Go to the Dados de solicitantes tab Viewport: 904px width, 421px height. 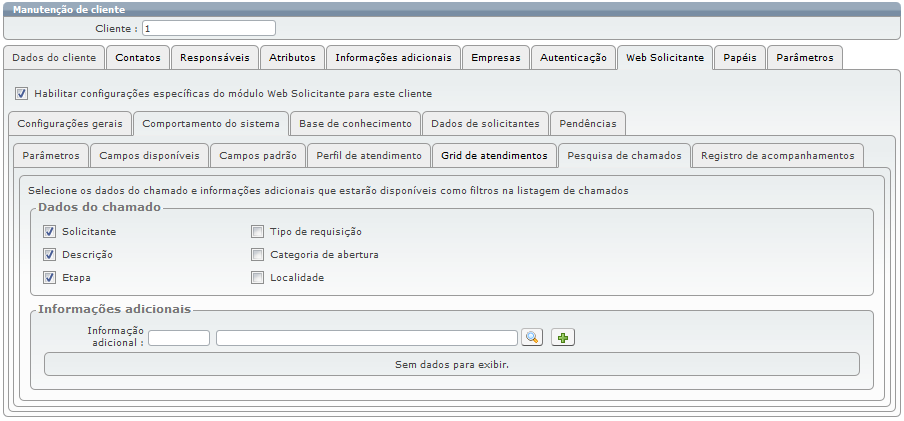point(485,123)
